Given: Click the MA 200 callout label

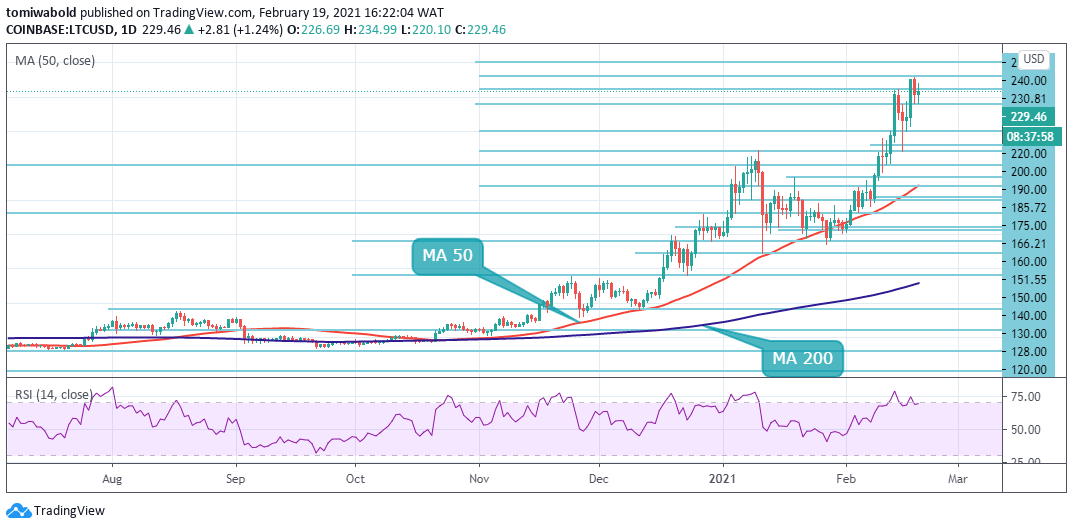Looking at the screenshot, I should pos(803,358).
